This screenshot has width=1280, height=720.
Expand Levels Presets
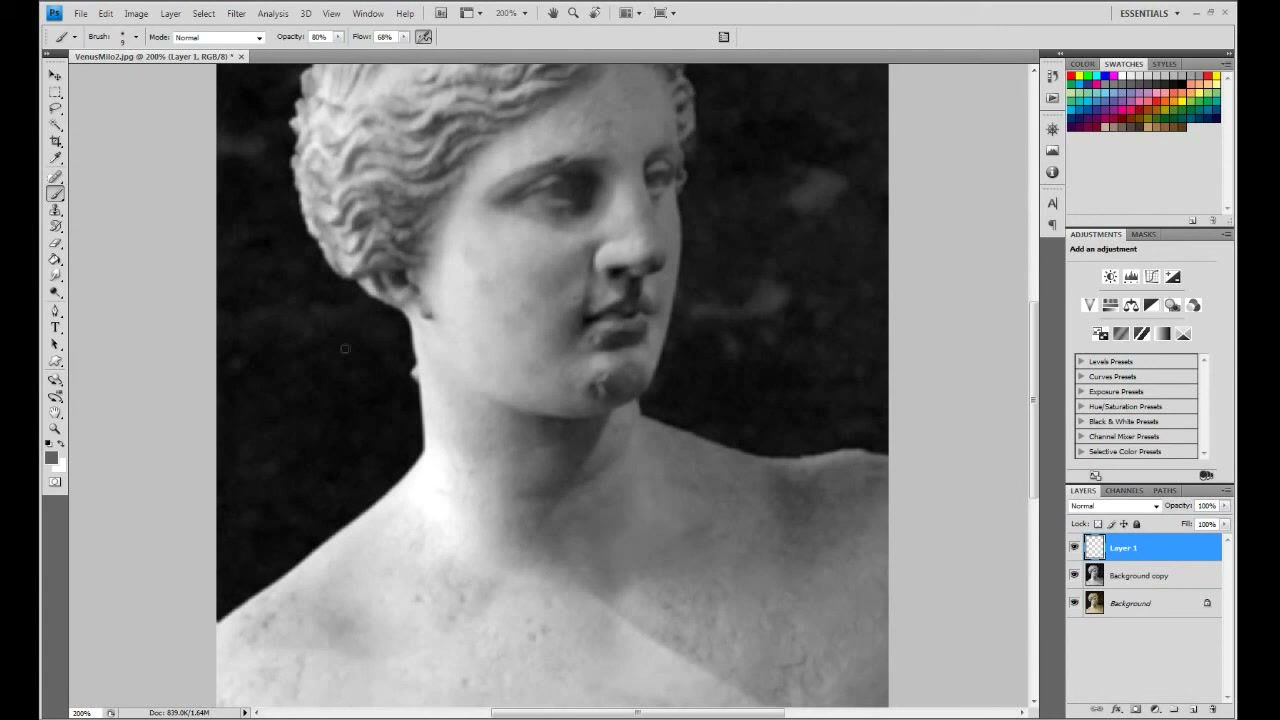pos(1081,361)
